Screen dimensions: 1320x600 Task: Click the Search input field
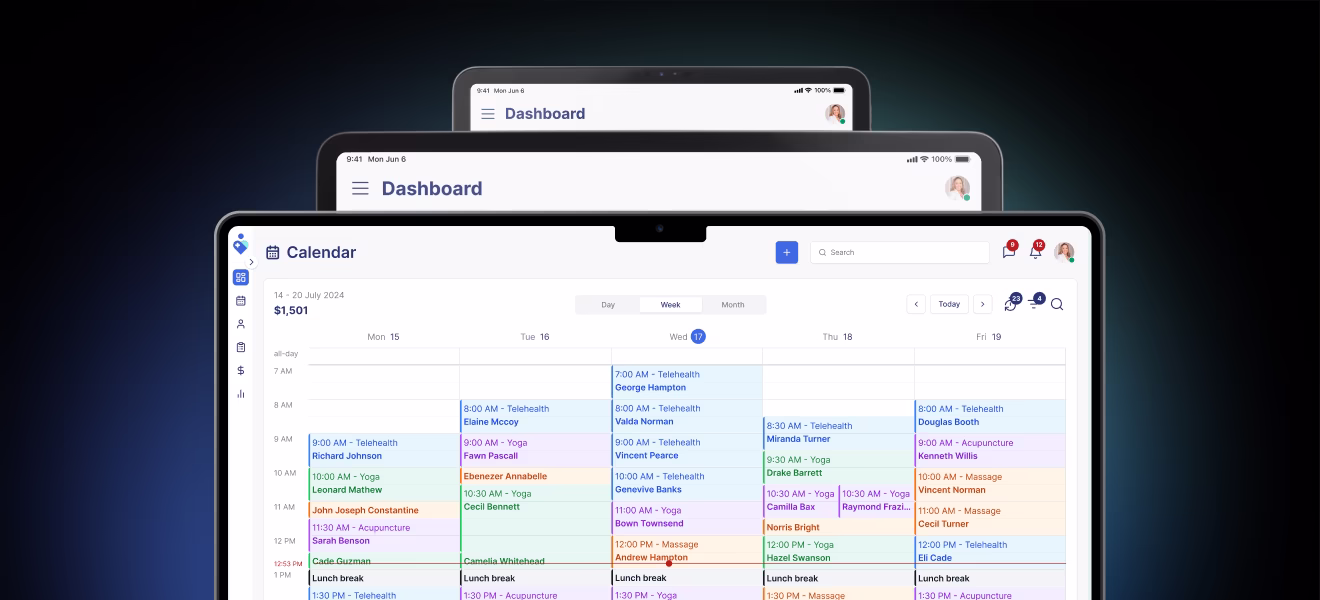click(900, 253)
